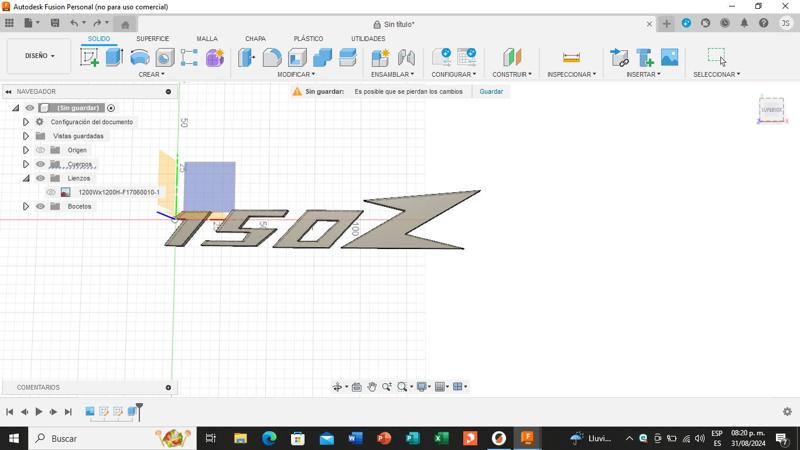Select the Fillet tool

click(x=272, y=57)
